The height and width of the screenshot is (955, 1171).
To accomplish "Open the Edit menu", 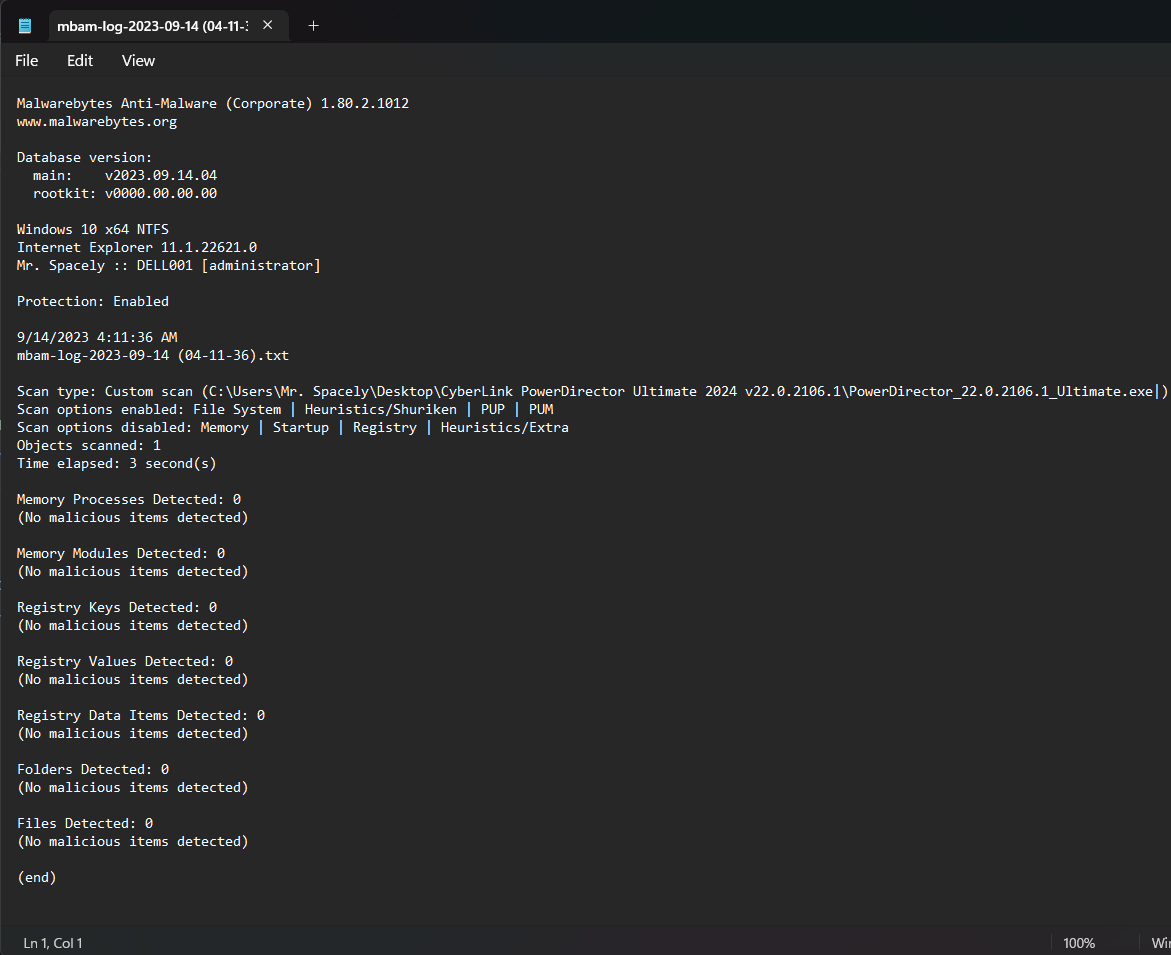I will click(x=80, y=60).
